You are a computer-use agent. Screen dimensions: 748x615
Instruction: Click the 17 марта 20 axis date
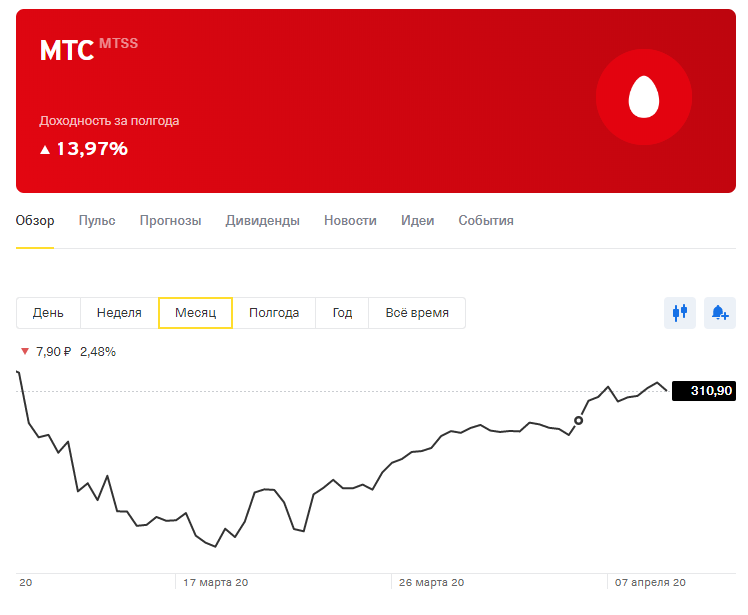216,583
